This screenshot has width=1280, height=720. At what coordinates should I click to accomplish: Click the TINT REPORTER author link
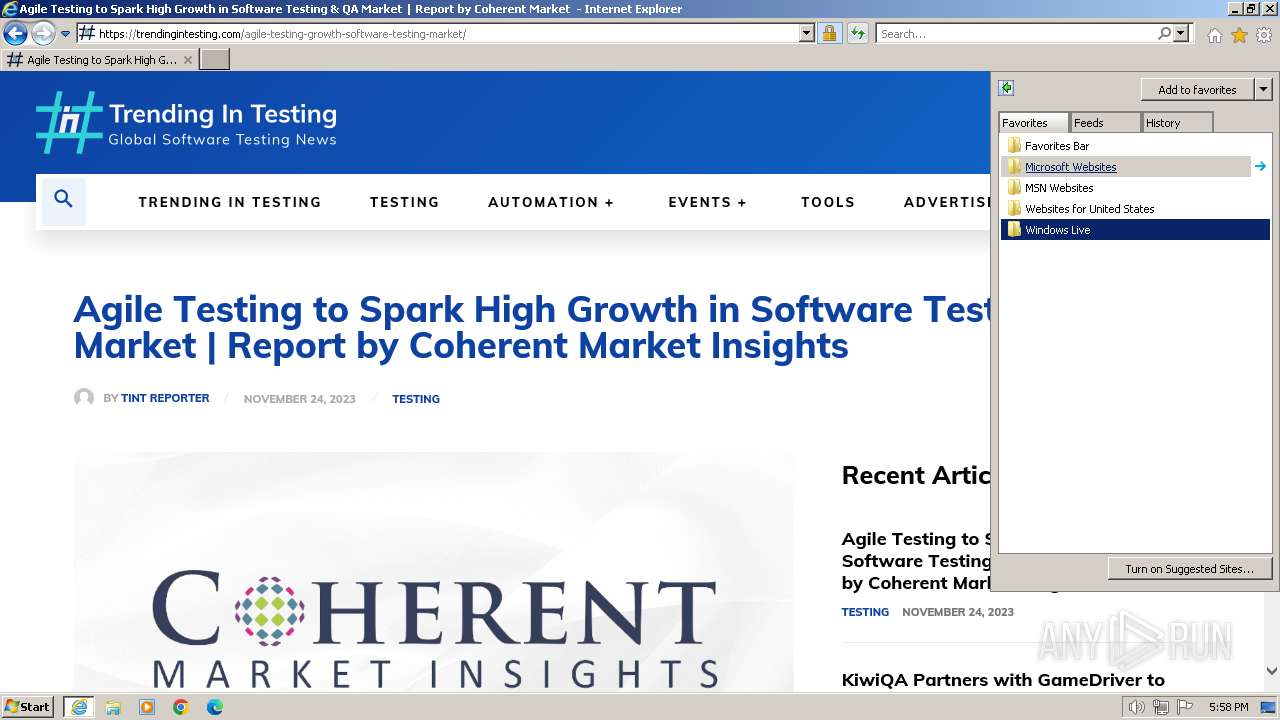[x=165, y=398]
